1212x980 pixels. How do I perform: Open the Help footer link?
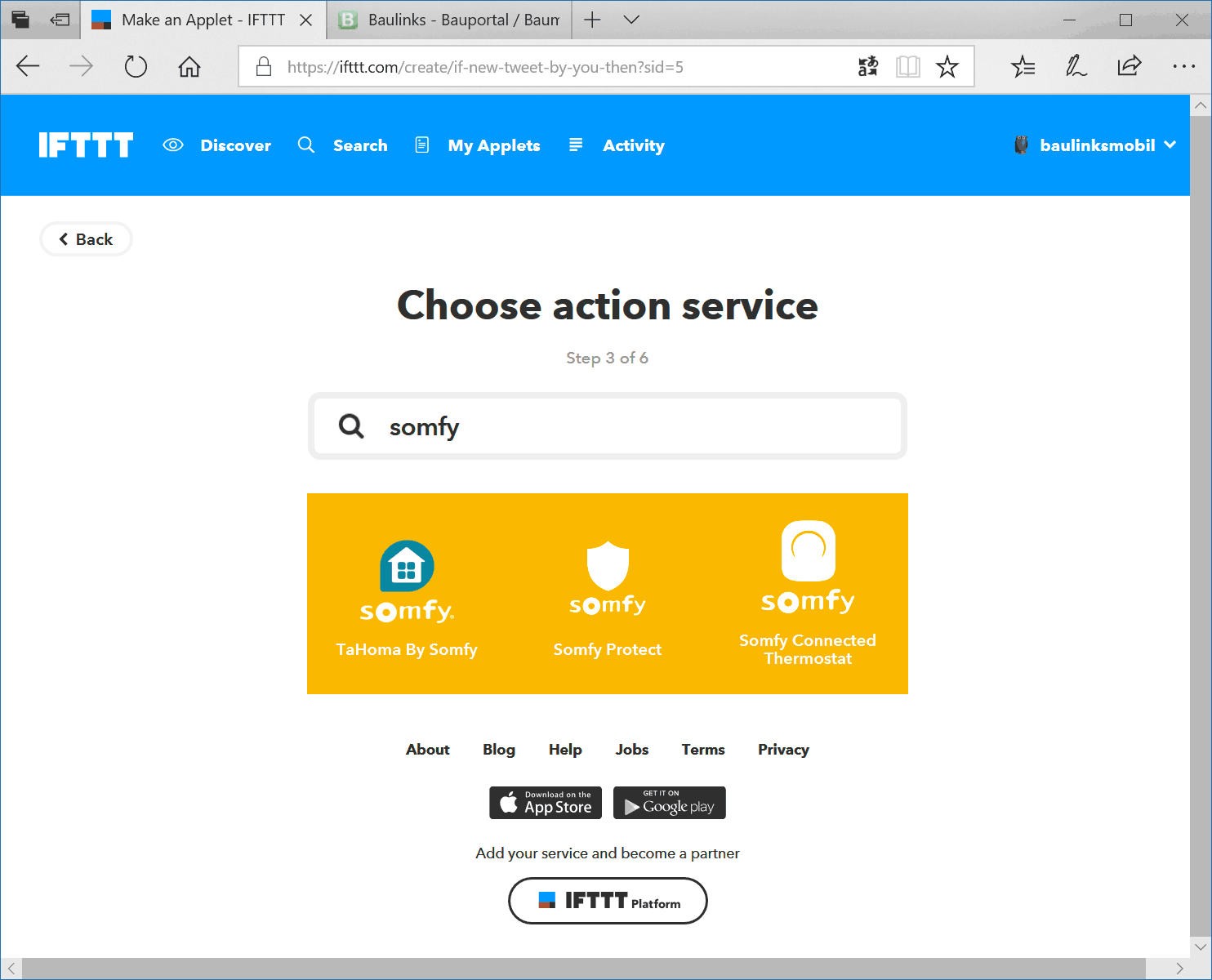click(565, 750)
